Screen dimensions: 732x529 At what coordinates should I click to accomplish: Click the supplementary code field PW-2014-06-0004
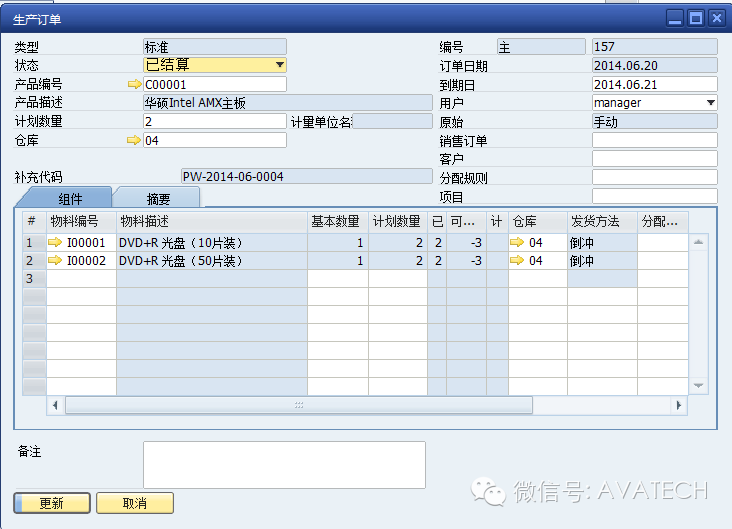pos(306,176)
